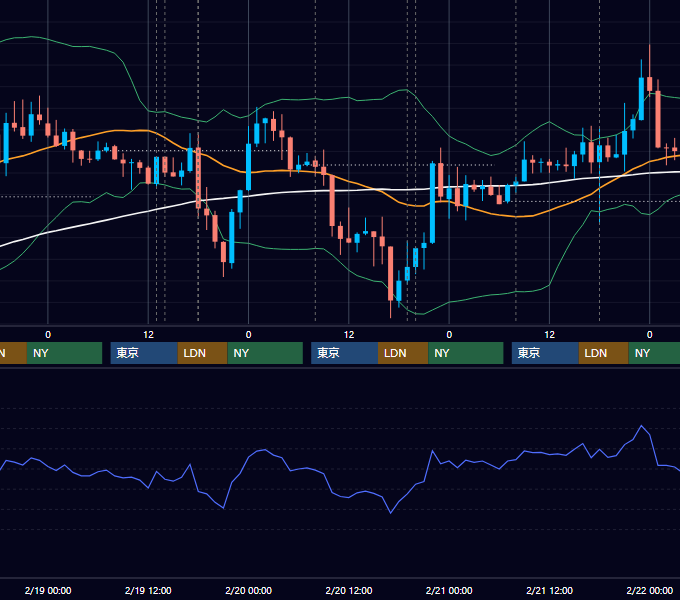Click the 12 hour label above 2/21 東京 session
680x600 pixels.
[x=549, y=335]
